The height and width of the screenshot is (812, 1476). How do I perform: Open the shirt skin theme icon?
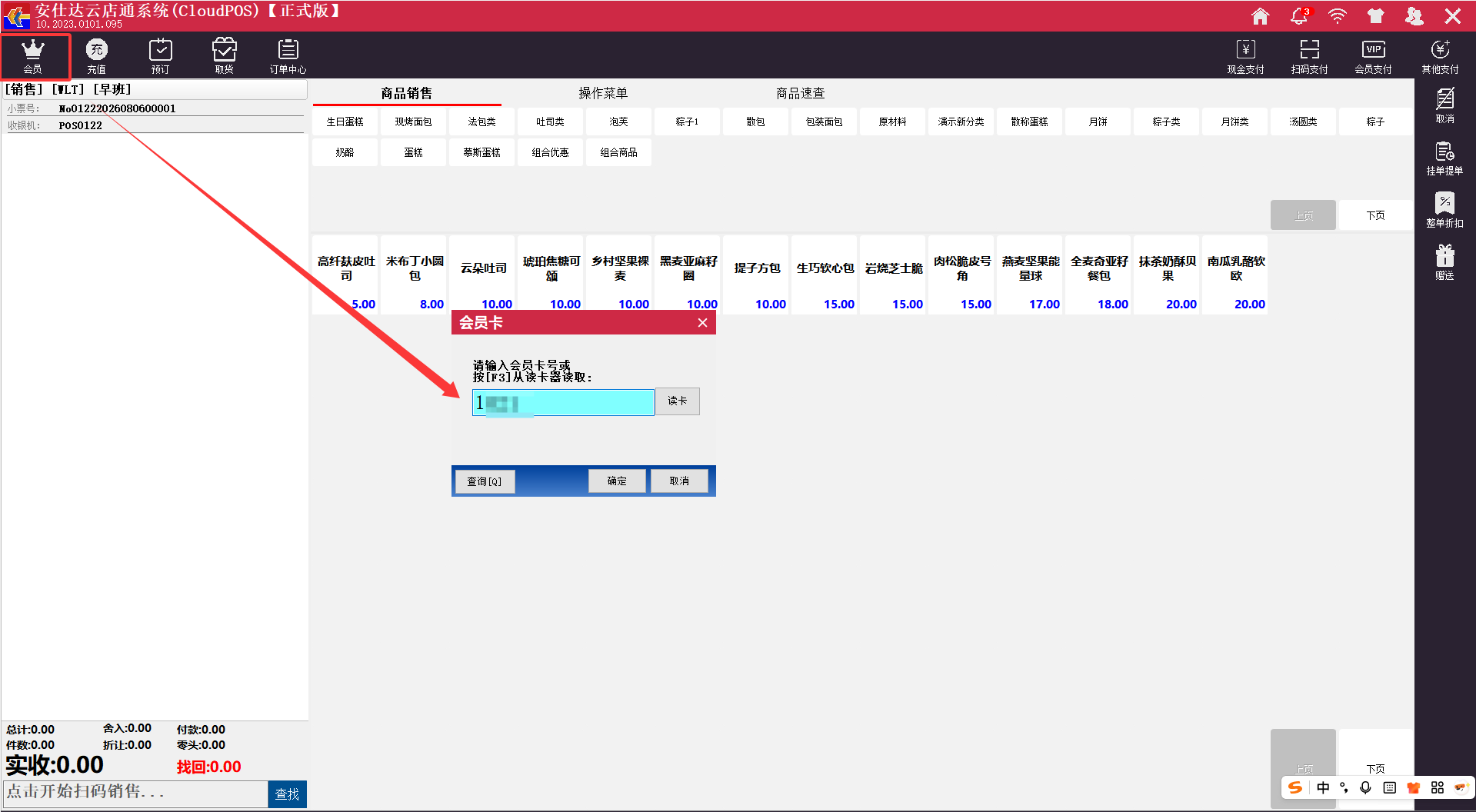pyautogui.click(x=1375, y=16)
